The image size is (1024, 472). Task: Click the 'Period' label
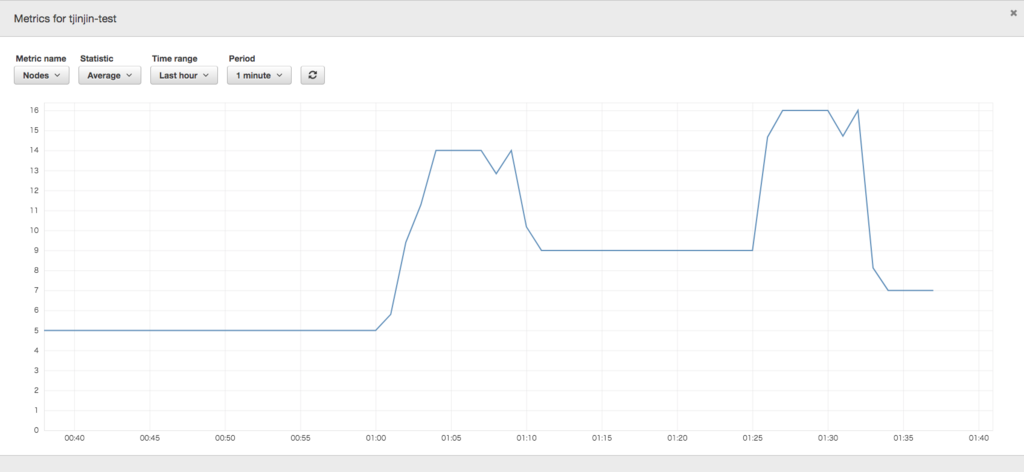(x=242, y=59)
